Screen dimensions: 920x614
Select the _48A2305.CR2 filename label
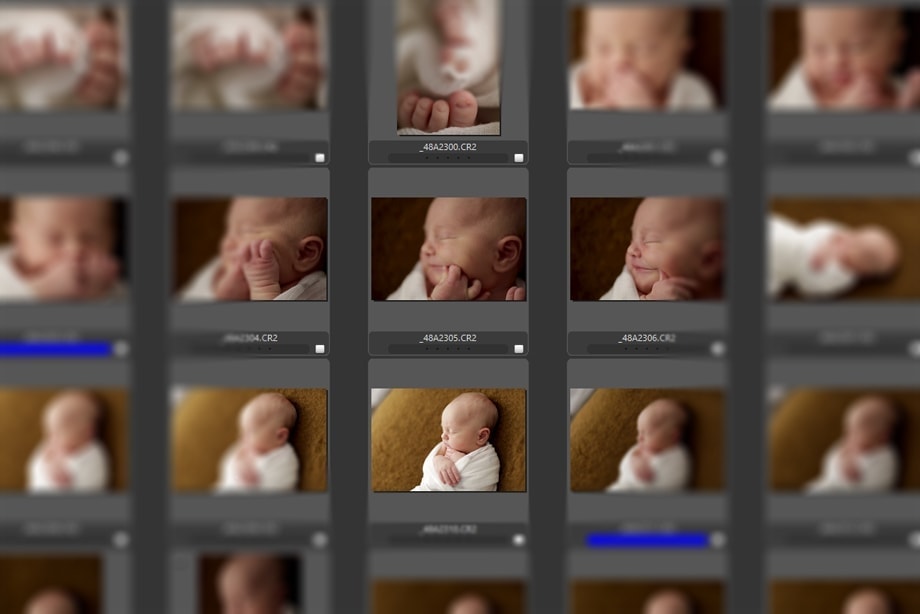click(x=448, y=338)
